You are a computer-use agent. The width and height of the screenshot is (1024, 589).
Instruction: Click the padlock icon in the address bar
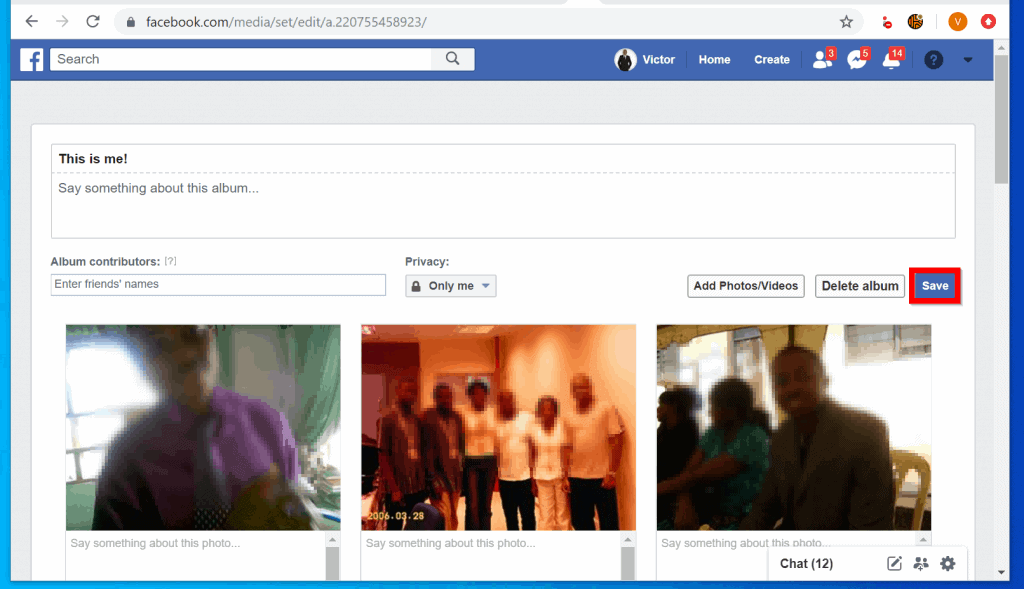[131, 22]
